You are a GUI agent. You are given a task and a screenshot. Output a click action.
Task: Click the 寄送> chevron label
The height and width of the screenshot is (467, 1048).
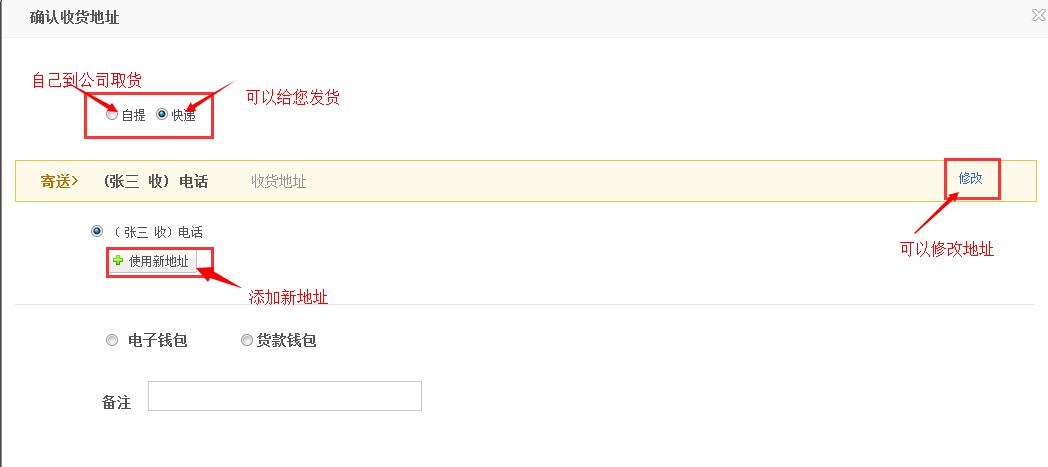point(59,181)
